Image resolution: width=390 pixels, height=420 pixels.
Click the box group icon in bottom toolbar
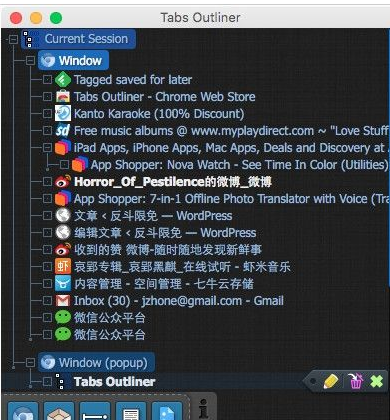click(x=59, y=411)
